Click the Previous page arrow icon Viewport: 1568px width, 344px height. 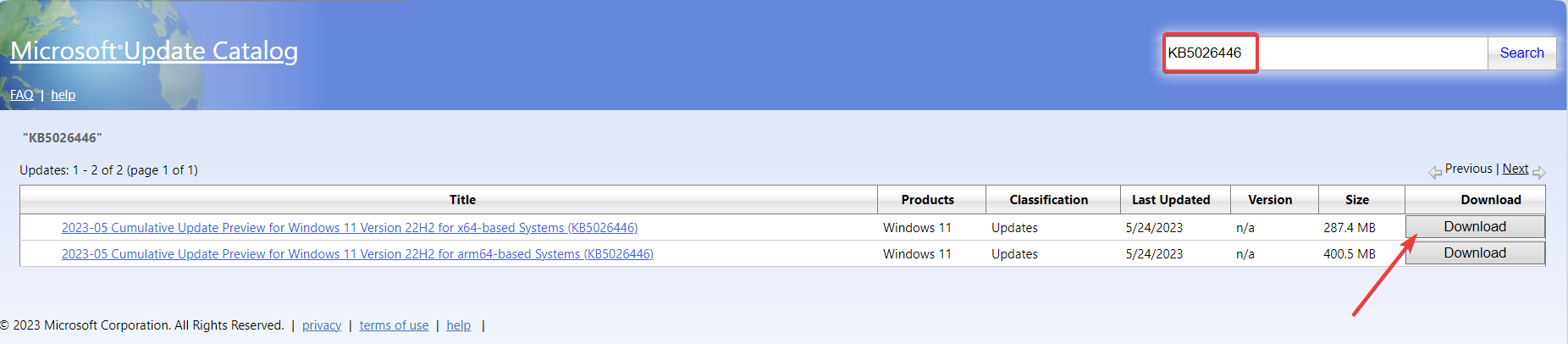point(1435,172)
